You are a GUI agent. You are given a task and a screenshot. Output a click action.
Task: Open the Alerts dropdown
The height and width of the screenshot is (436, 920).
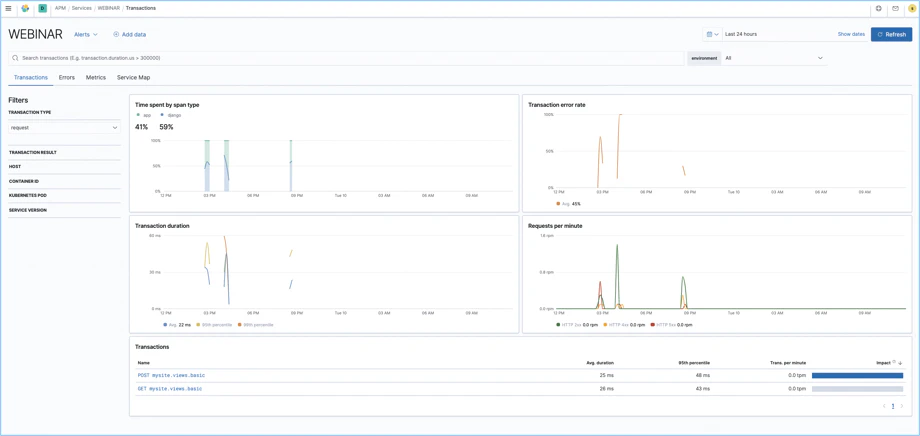click(x=86, y=35)
